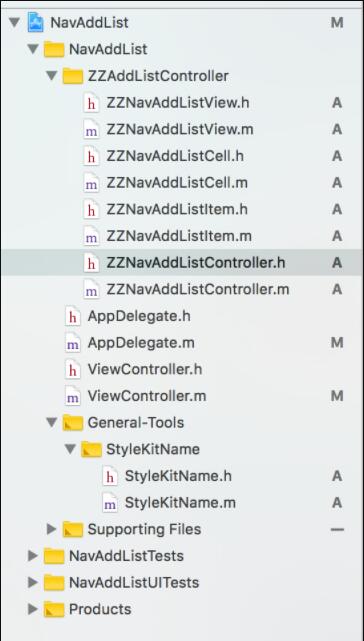The width and height of the screenshot is (364, 641).
Task: Select the StyleKitName.m file
Action: [x=180, y=503]
